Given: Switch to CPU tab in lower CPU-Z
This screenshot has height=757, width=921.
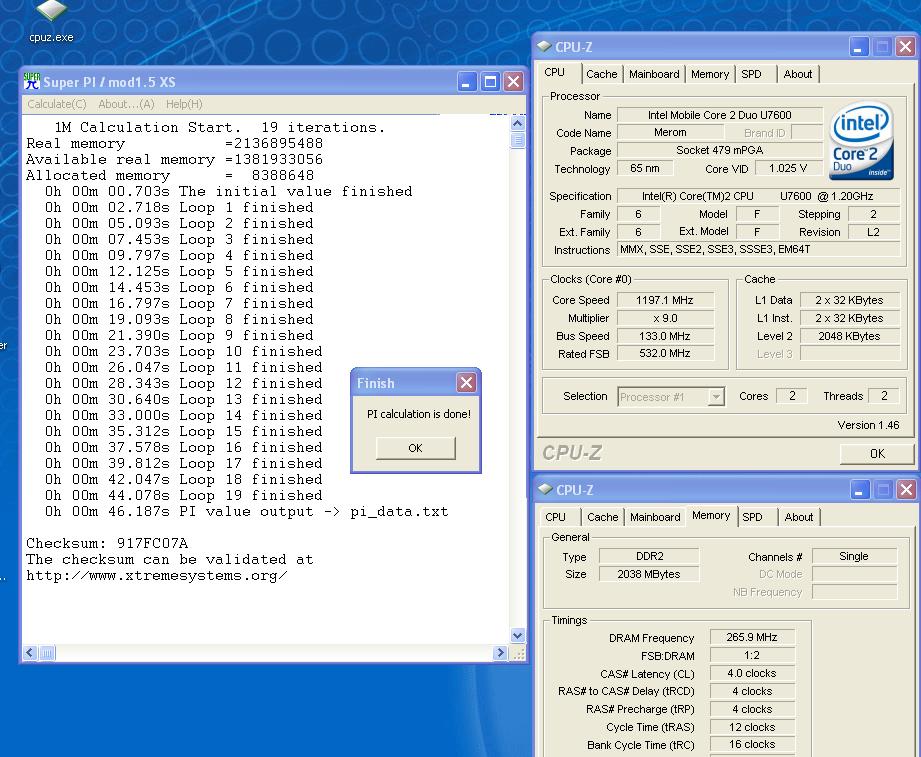Looking at the screenshot, I should click(556, 517).
